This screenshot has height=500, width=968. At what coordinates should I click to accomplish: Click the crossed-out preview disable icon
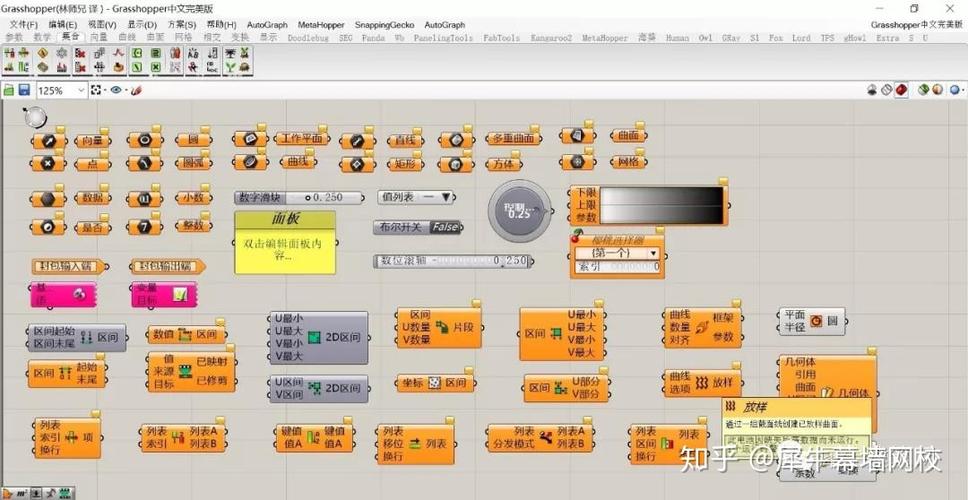pyautogui.click(x=887, y=90)
